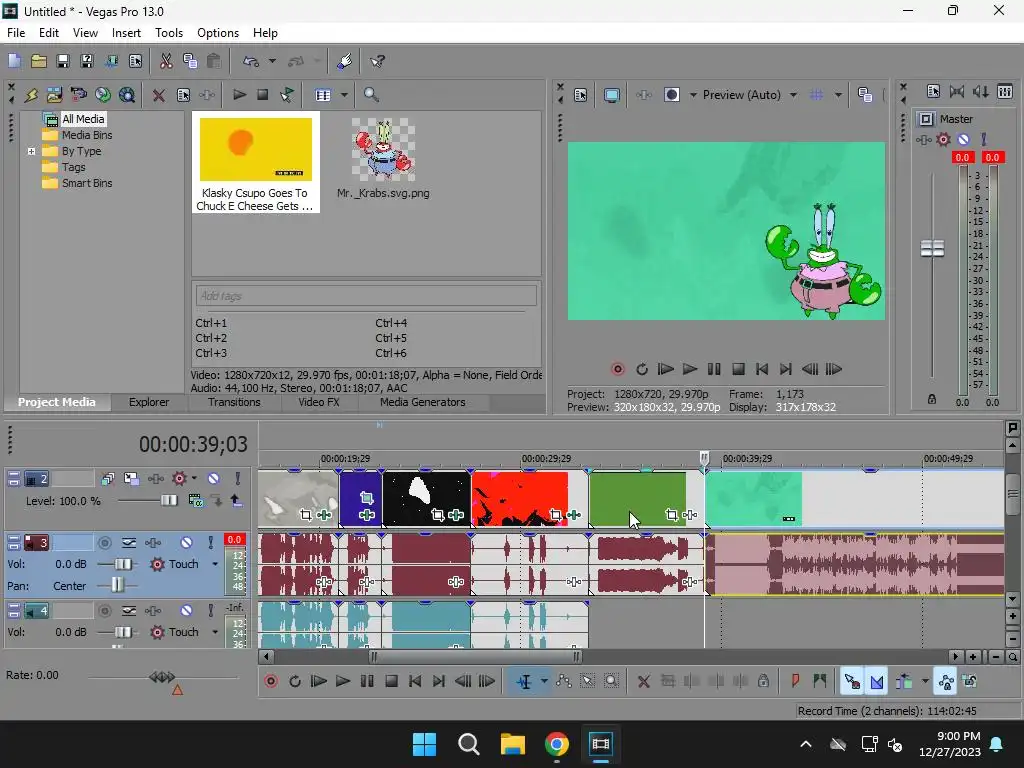Viewport: 1024px width, 768px height.
Task: Select the Media Bins folder
Action: click(87, 135)
